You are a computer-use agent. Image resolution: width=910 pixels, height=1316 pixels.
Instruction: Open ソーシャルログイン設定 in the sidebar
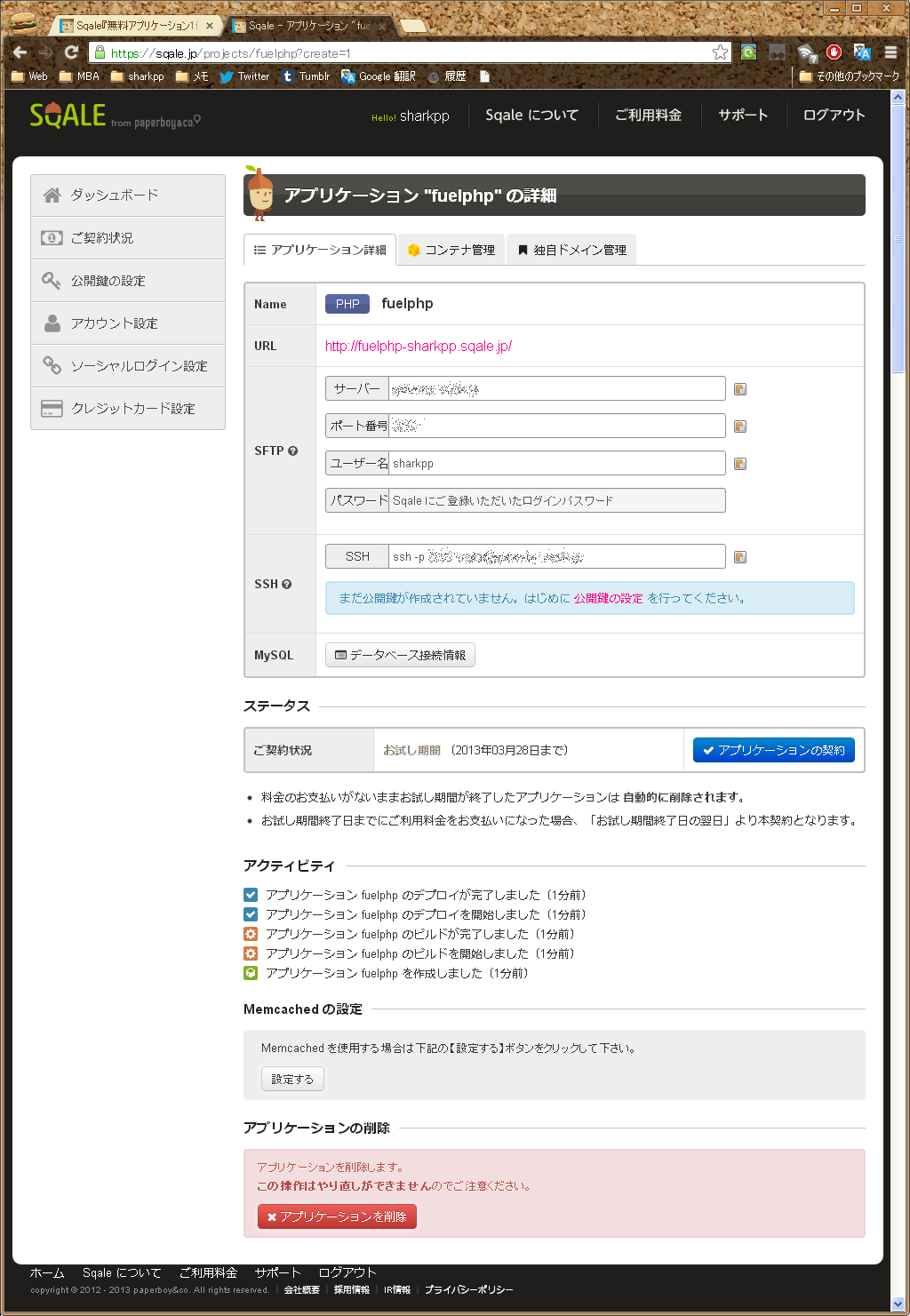(128, 365)
